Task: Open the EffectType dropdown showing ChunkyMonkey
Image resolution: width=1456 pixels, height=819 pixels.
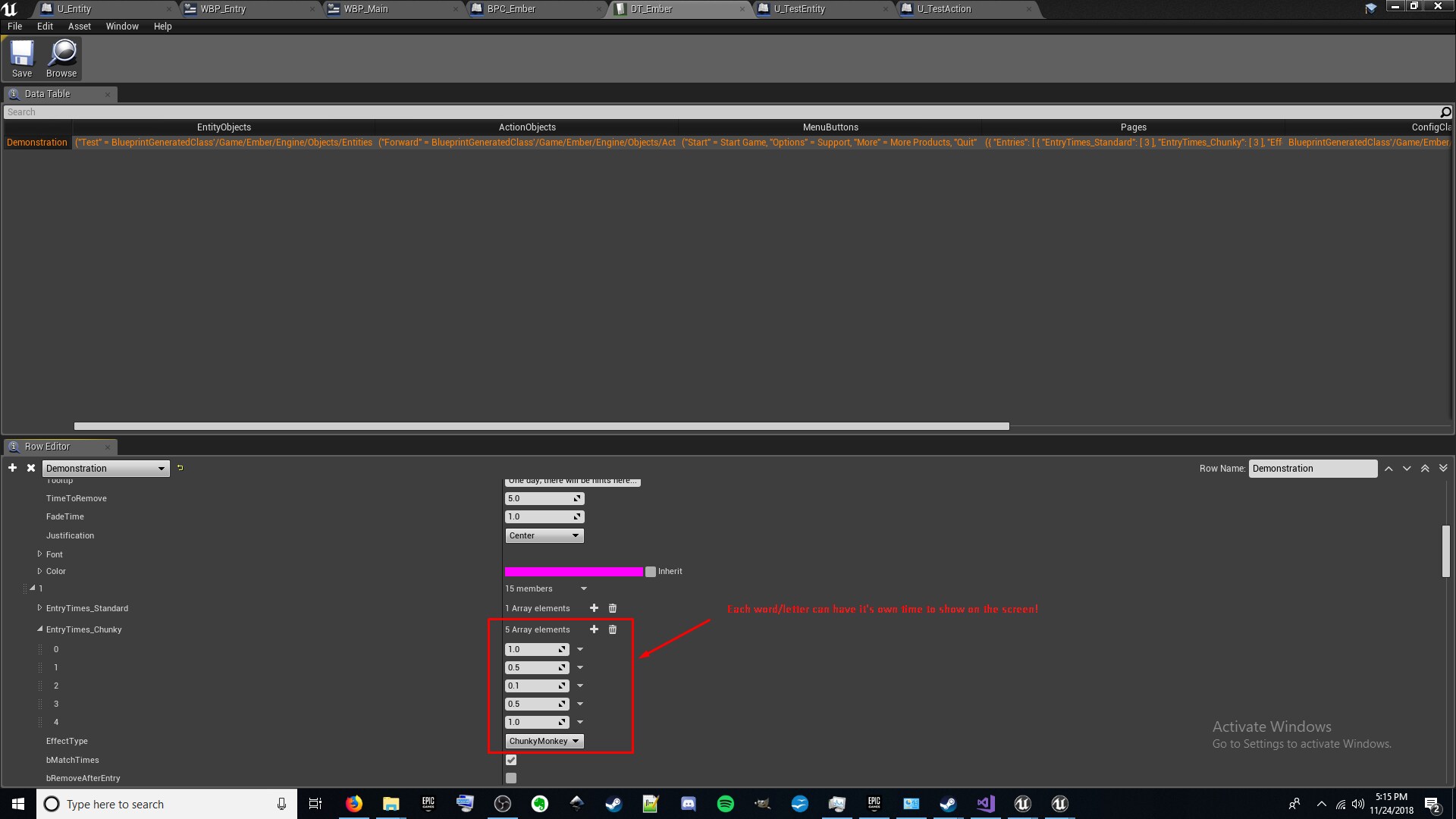Action: click(x=544, y=741)
